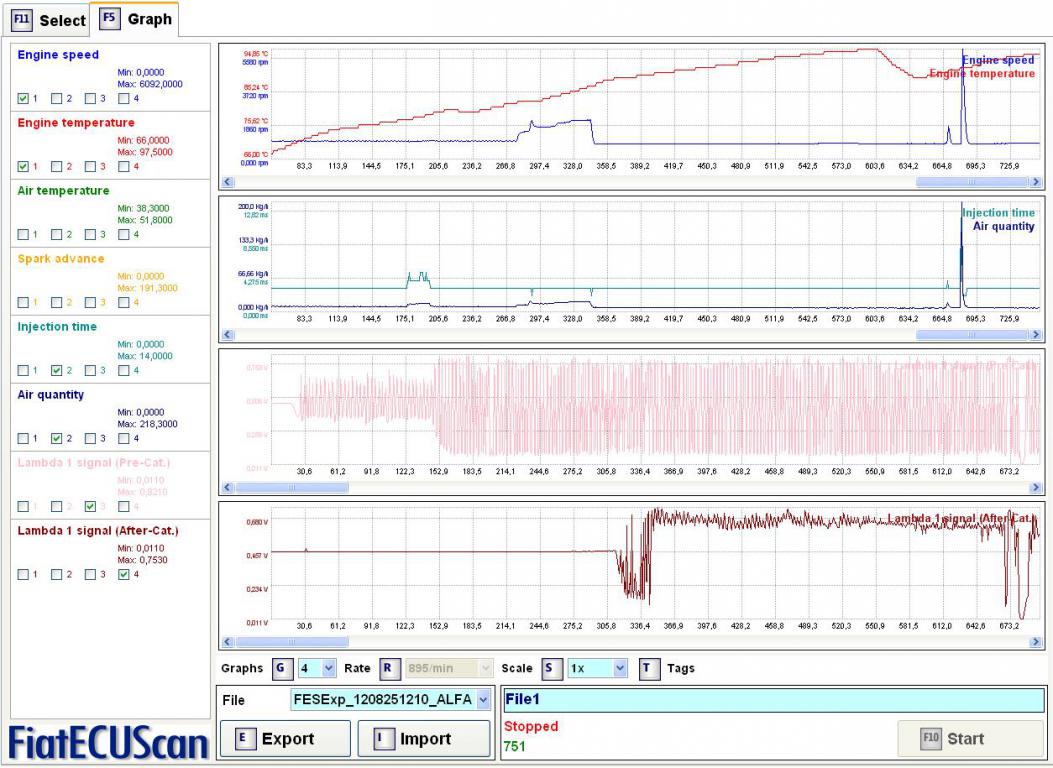
Task: Enable Air temperature graph 2 checkbox
Action: [57, 234]
